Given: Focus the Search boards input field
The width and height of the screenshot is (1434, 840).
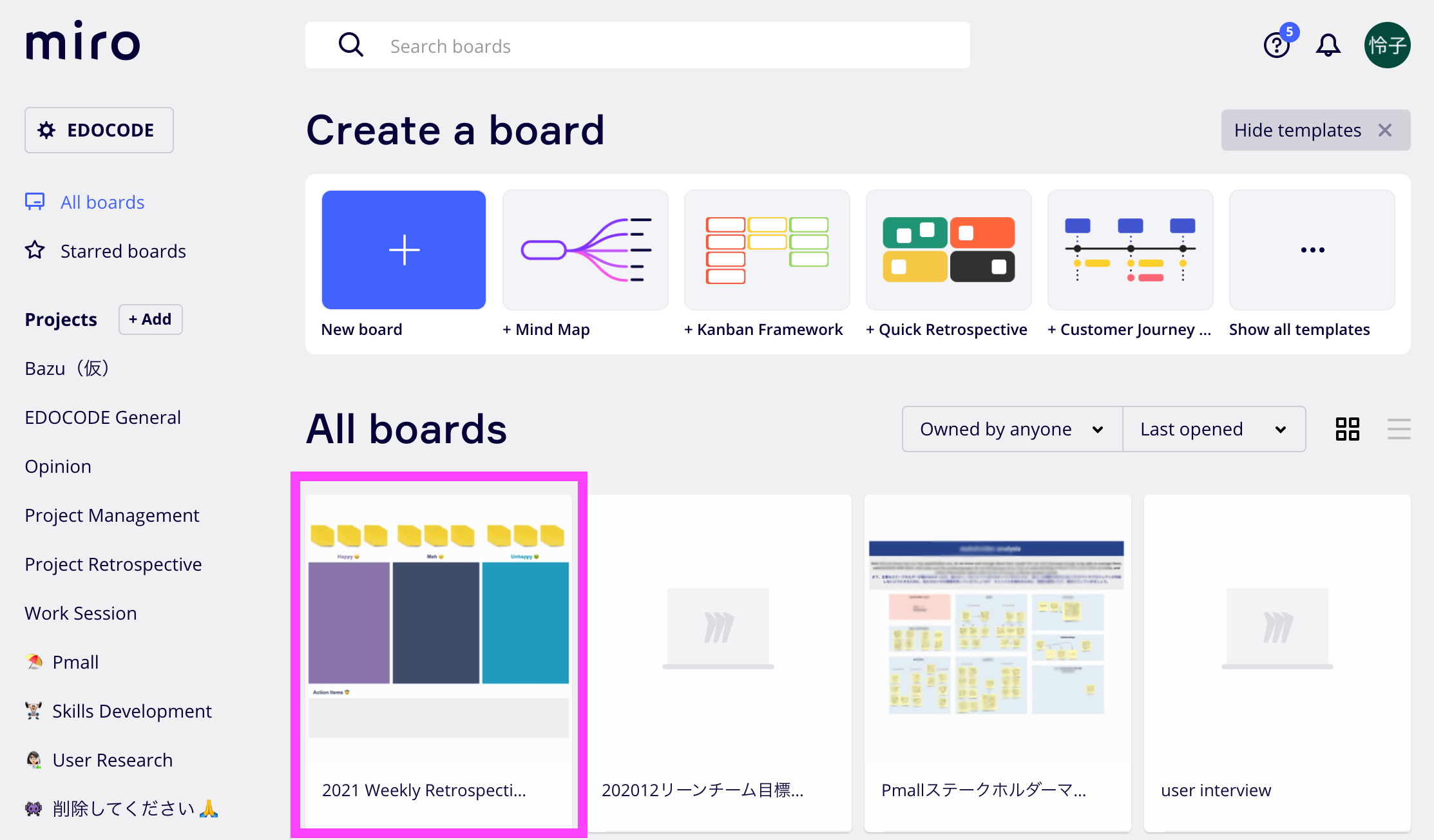Looking at the screenshot, I should (x=638, y=46).
